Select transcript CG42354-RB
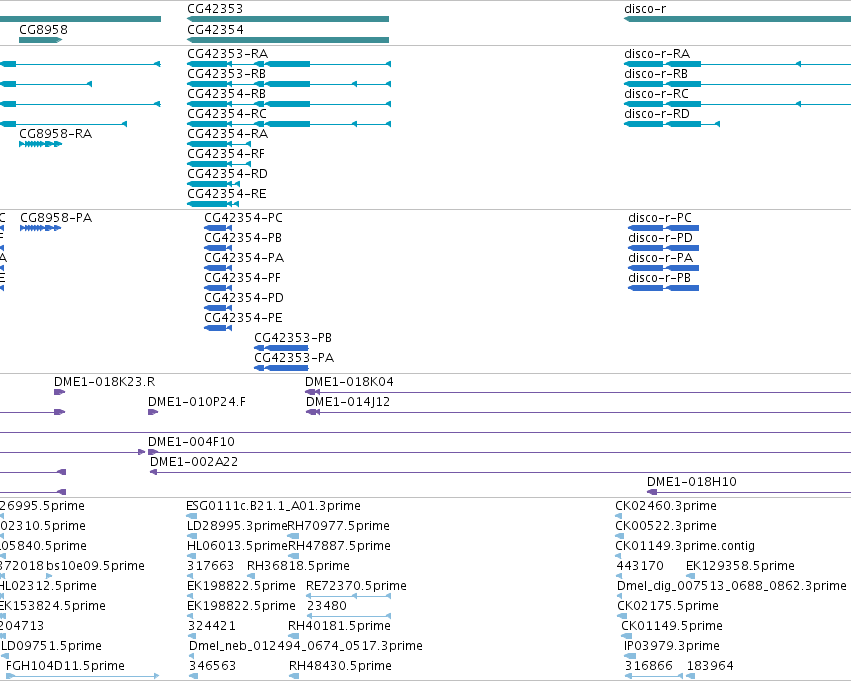851x681 pixels. click(x=289, y=104)
